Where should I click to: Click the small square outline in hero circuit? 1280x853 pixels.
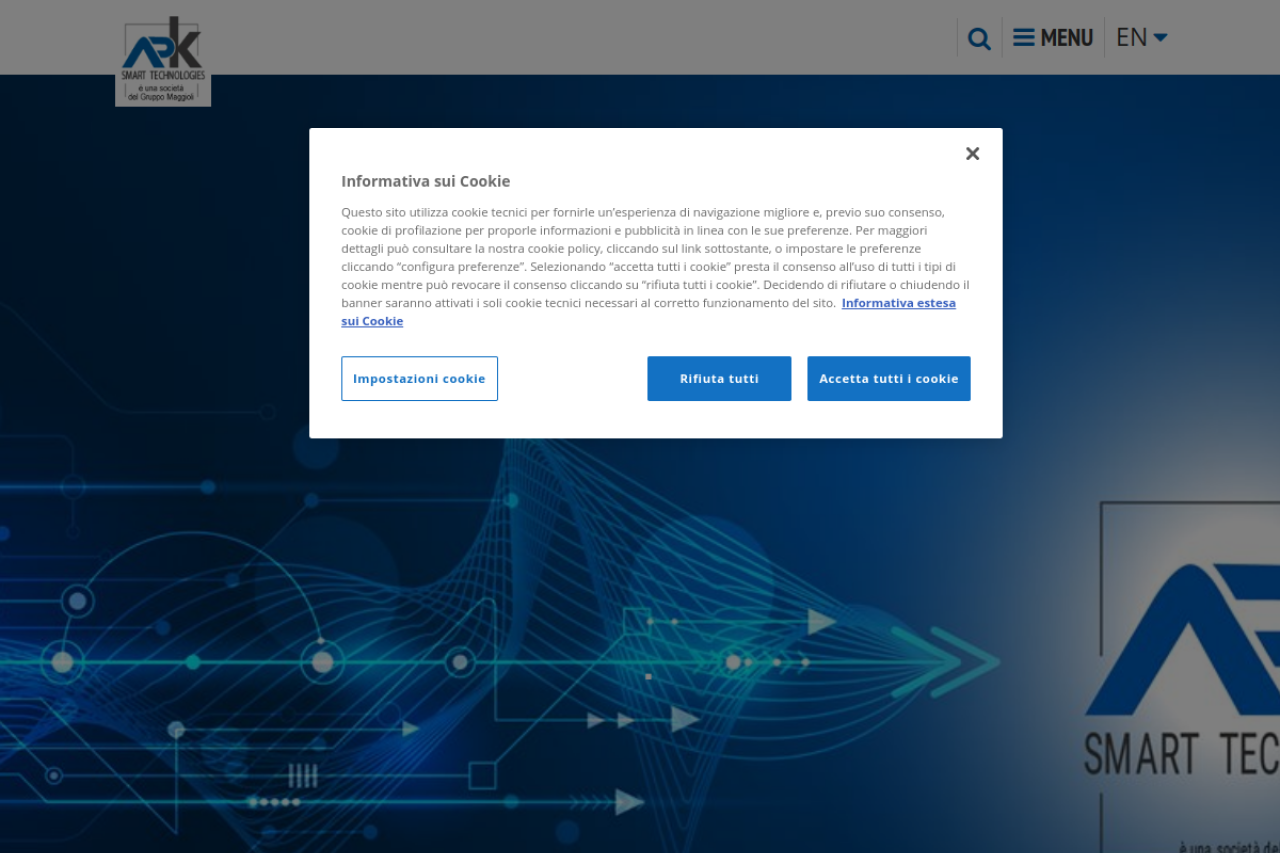pyautogui.click(x=482, y=775)
